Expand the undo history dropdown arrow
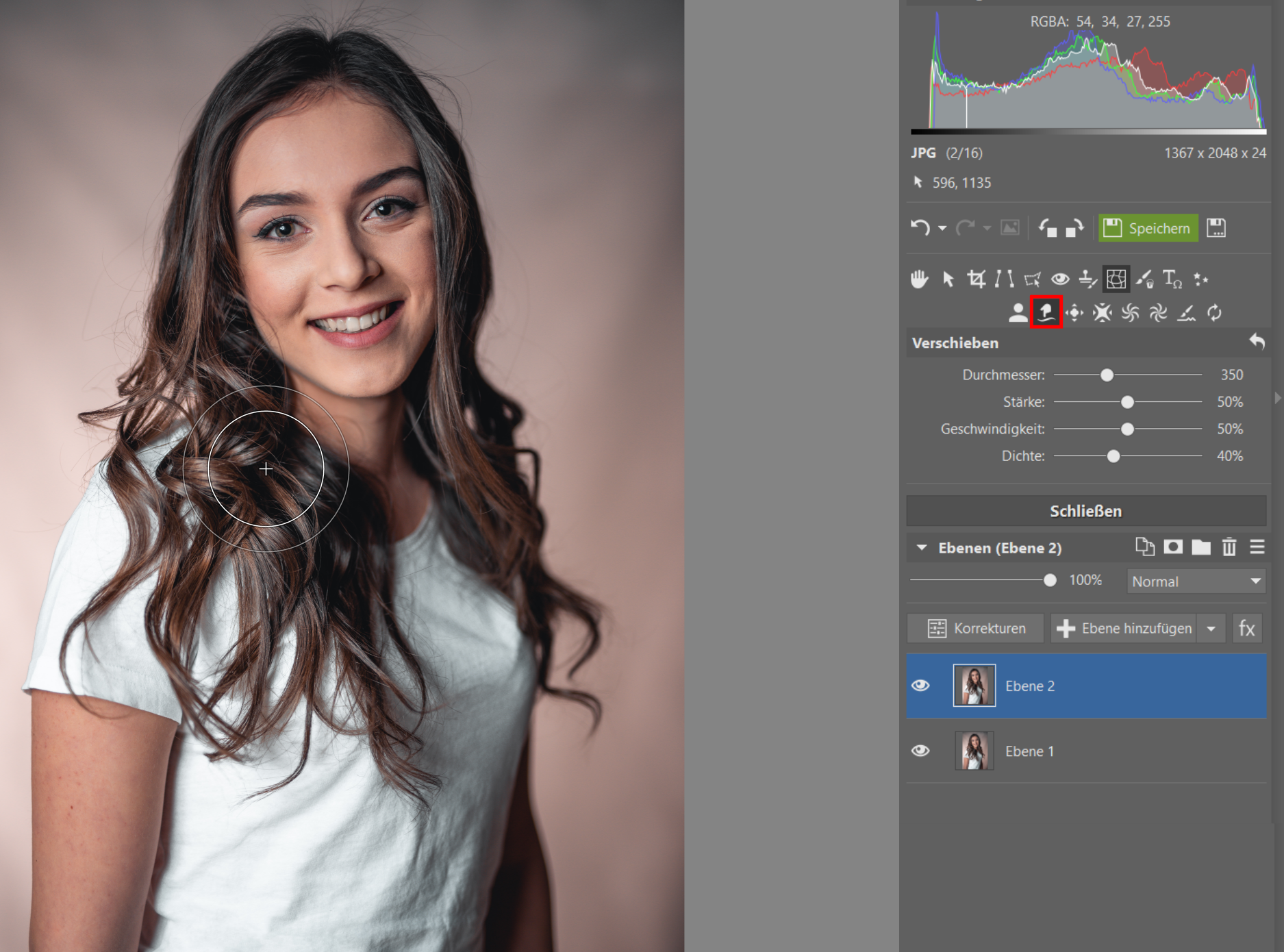 coord(943,229)
